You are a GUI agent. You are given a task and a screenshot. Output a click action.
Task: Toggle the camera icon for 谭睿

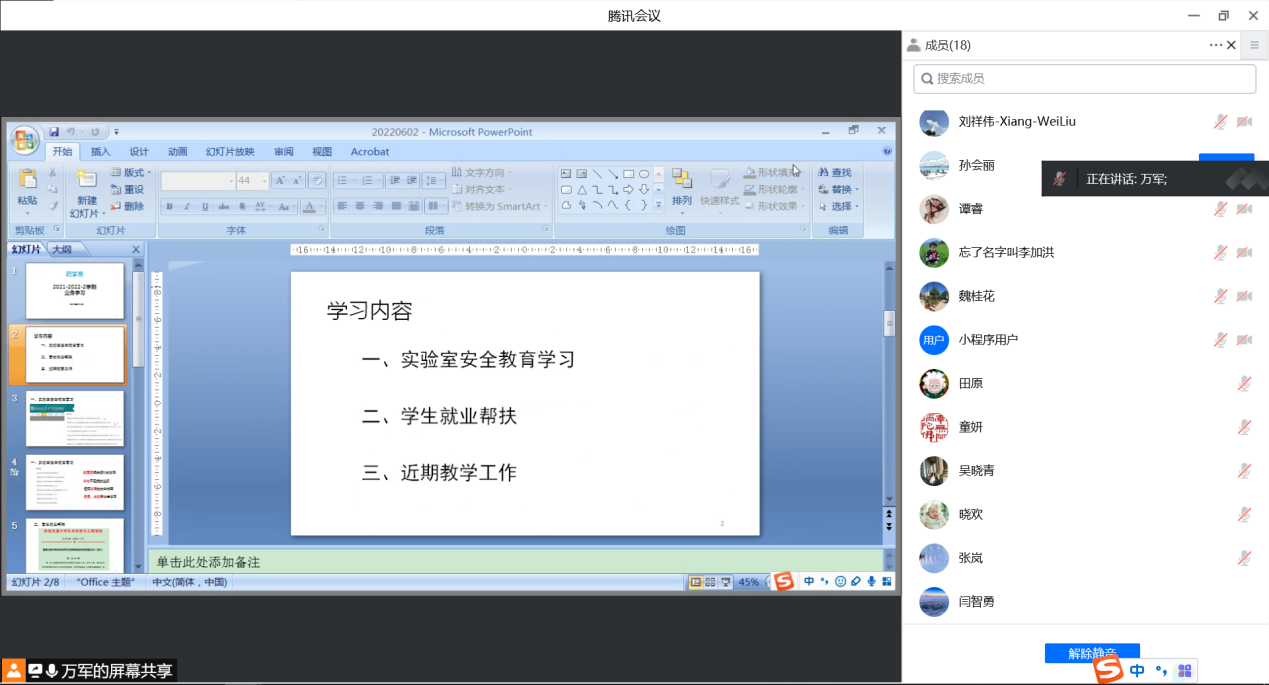coord(1244,209)
